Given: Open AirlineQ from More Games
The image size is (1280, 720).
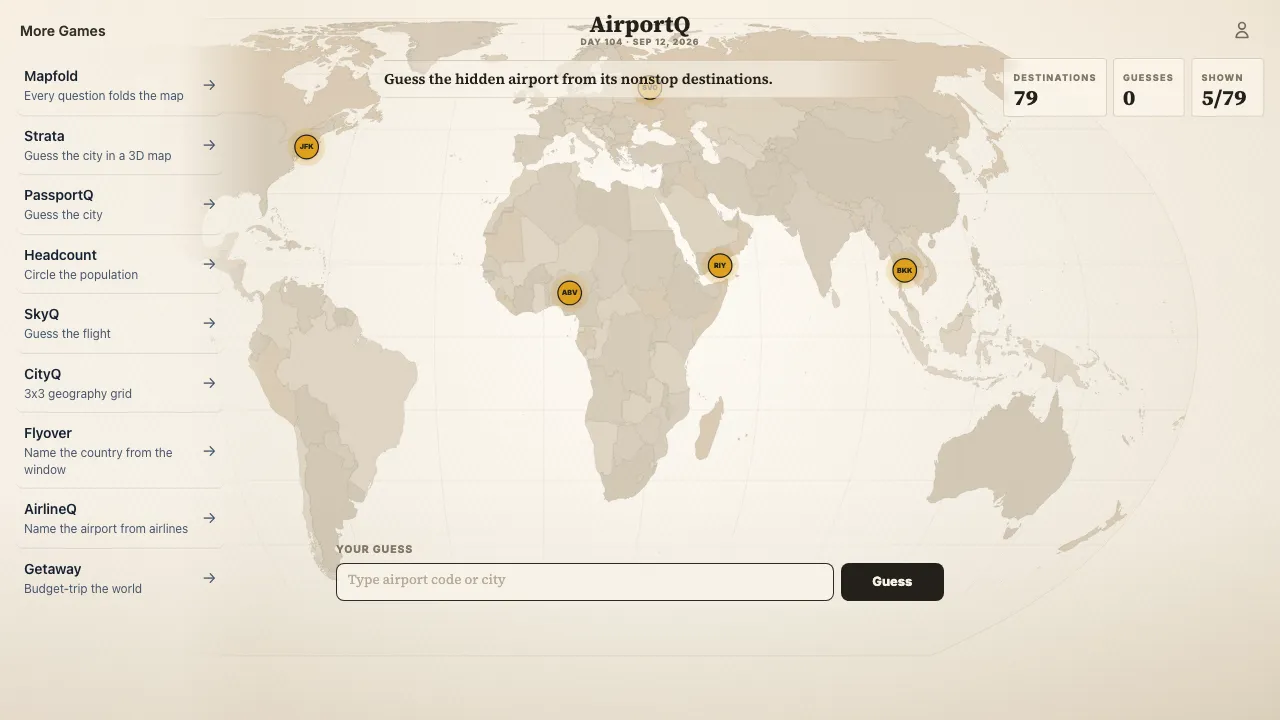Looking at the screenshot, I should pos(120,518).
